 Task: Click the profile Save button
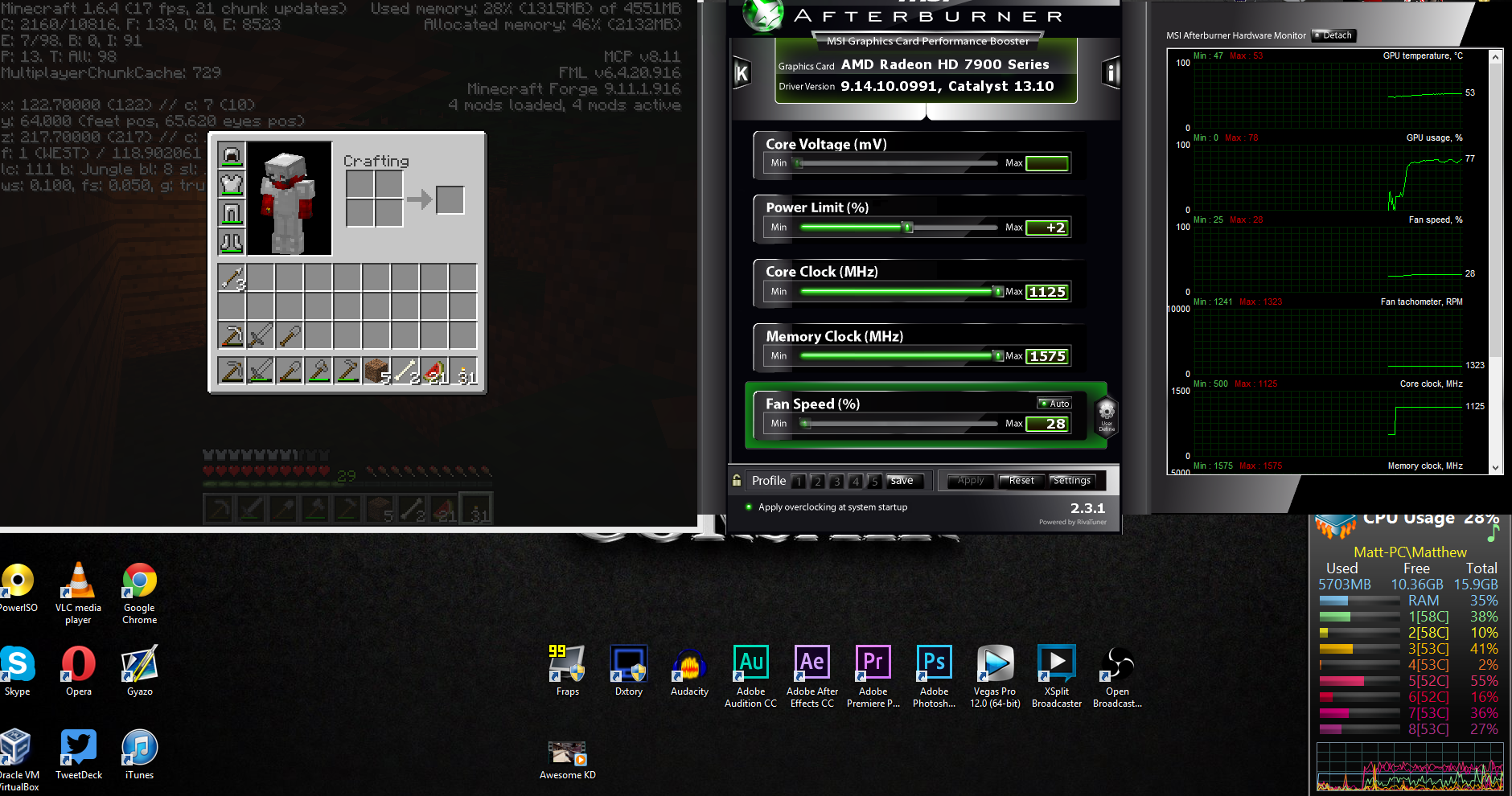pyautogui.click(x=906, y=481)
